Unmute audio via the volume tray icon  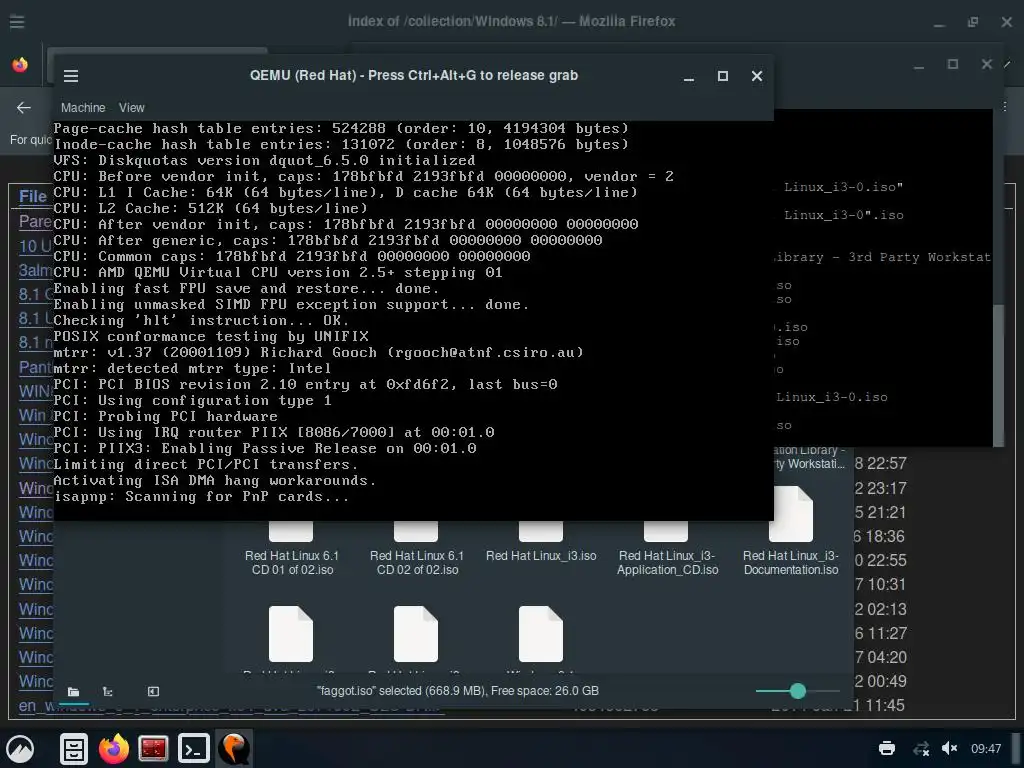pyautogui.click(x=949, y=748)
